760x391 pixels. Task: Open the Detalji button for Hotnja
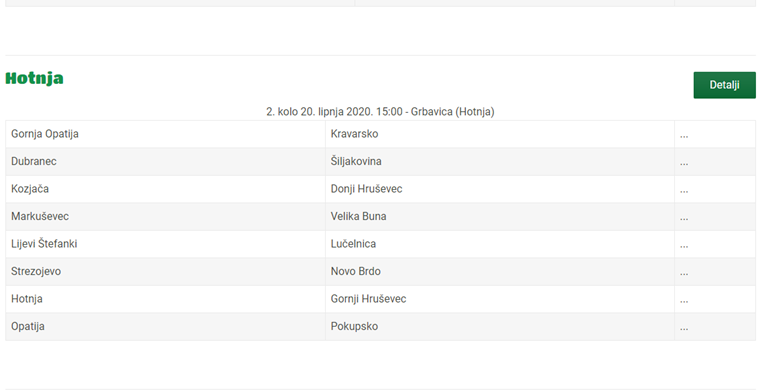pyautogui.click(x=724, y=85)
